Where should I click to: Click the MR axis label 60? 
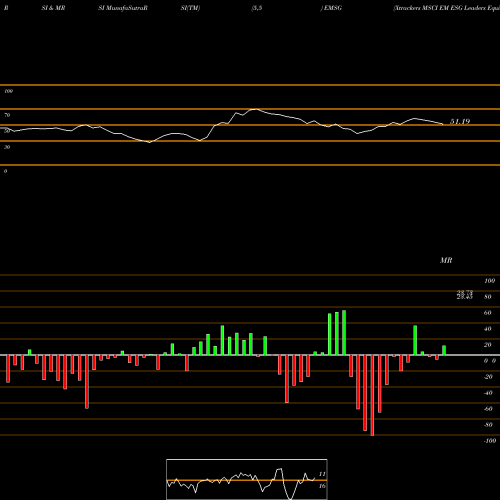click(x=488, y=313)
